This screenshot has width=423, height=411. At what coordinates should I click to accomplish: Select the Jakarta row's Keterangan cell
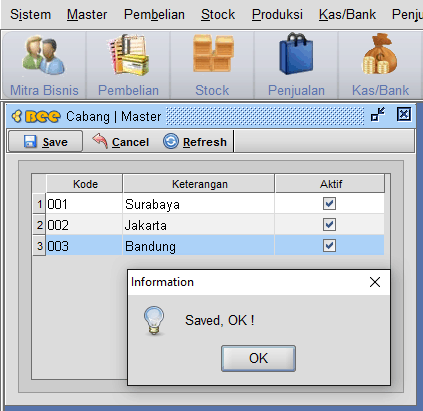pyautogui.click(x=198, y=225)
